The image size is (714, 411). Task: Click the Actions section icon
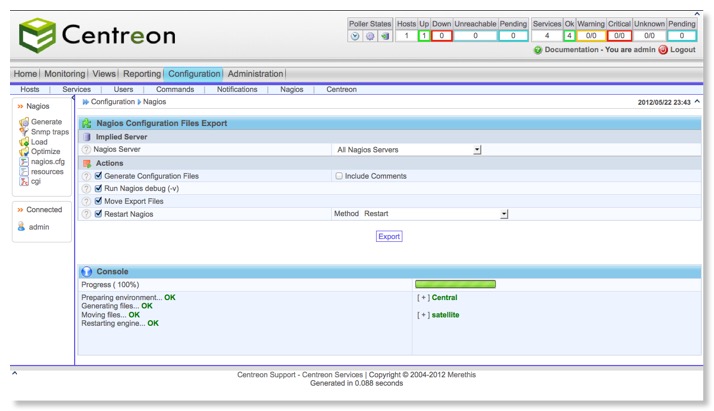tap(87, 163)
